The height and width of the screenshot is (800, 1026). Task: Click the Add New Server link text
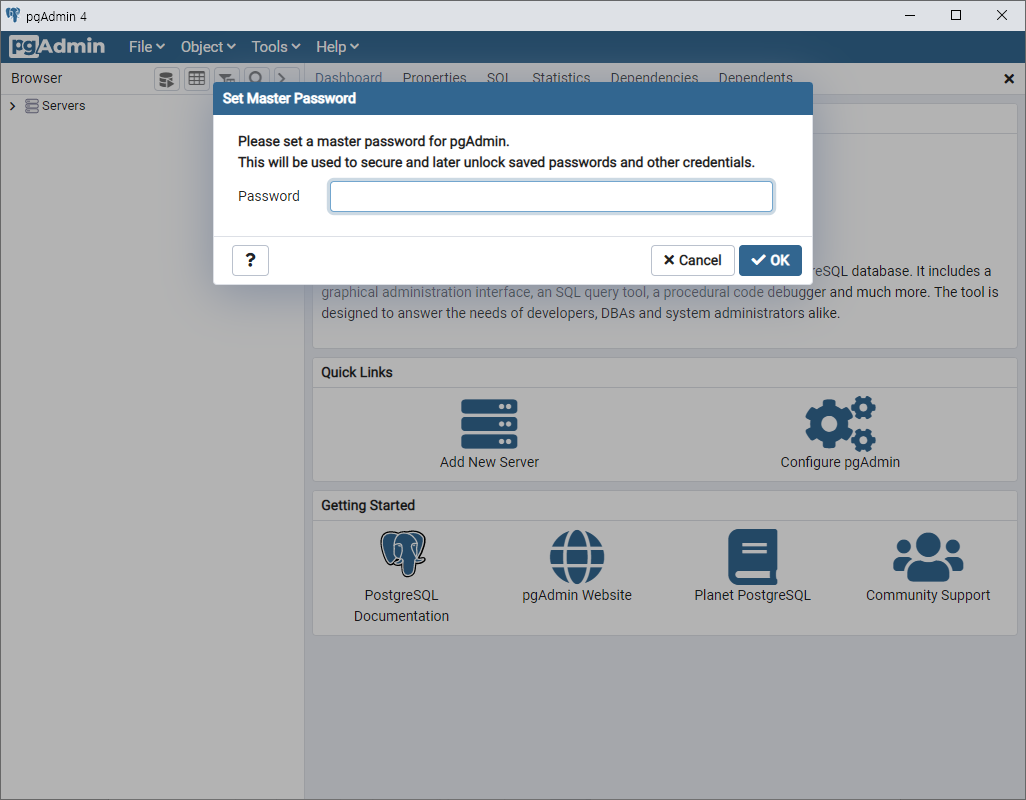tap(489, 462)
